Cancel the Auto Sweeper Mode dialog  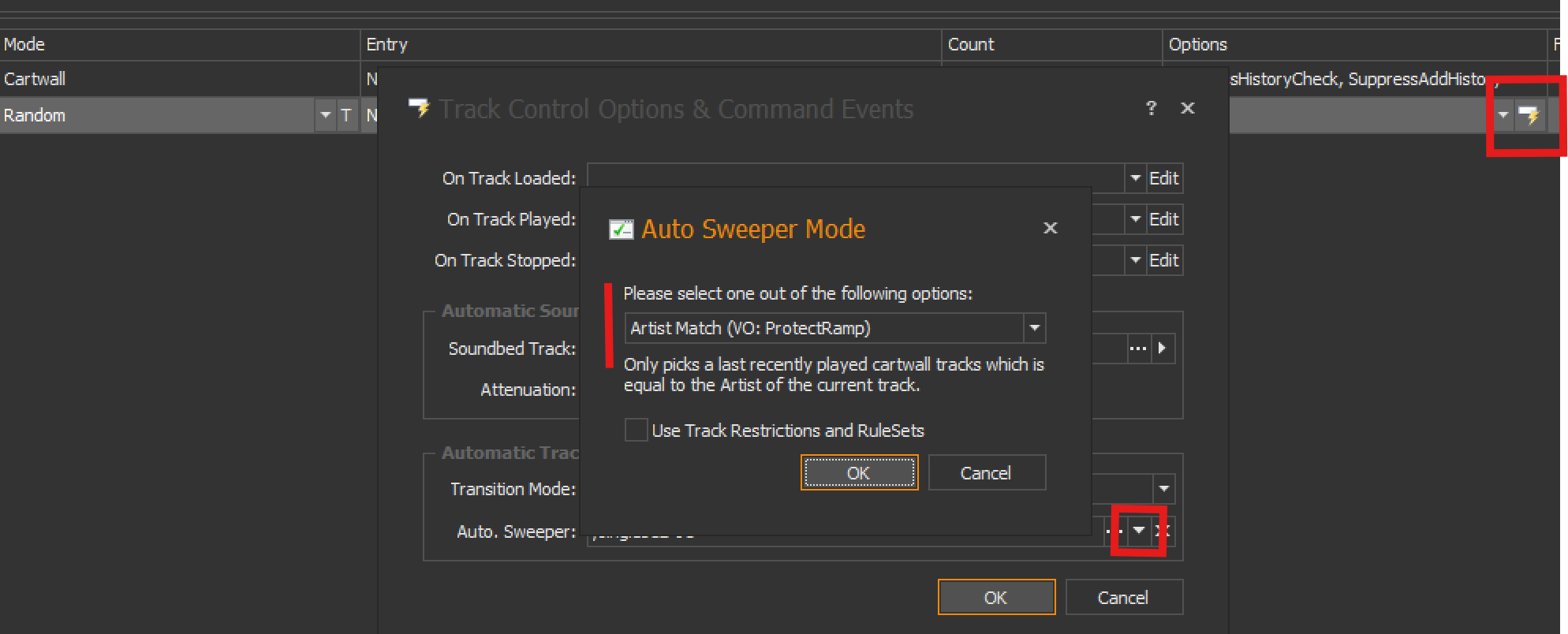tap(986, 473)
